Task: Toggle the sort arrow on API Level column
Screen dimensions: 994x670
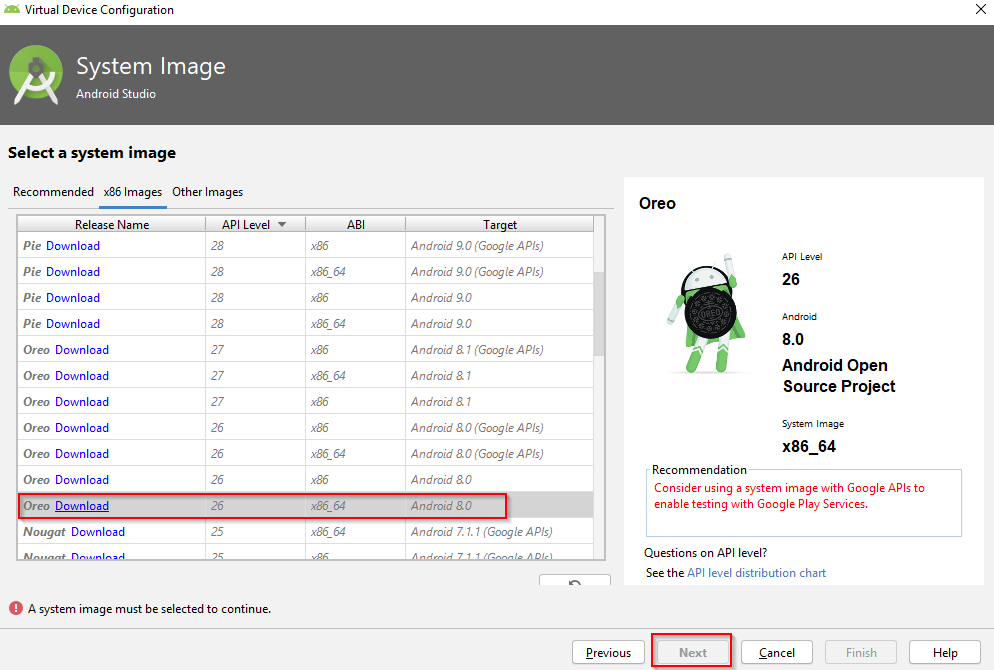Action: [x=282, y=224]
